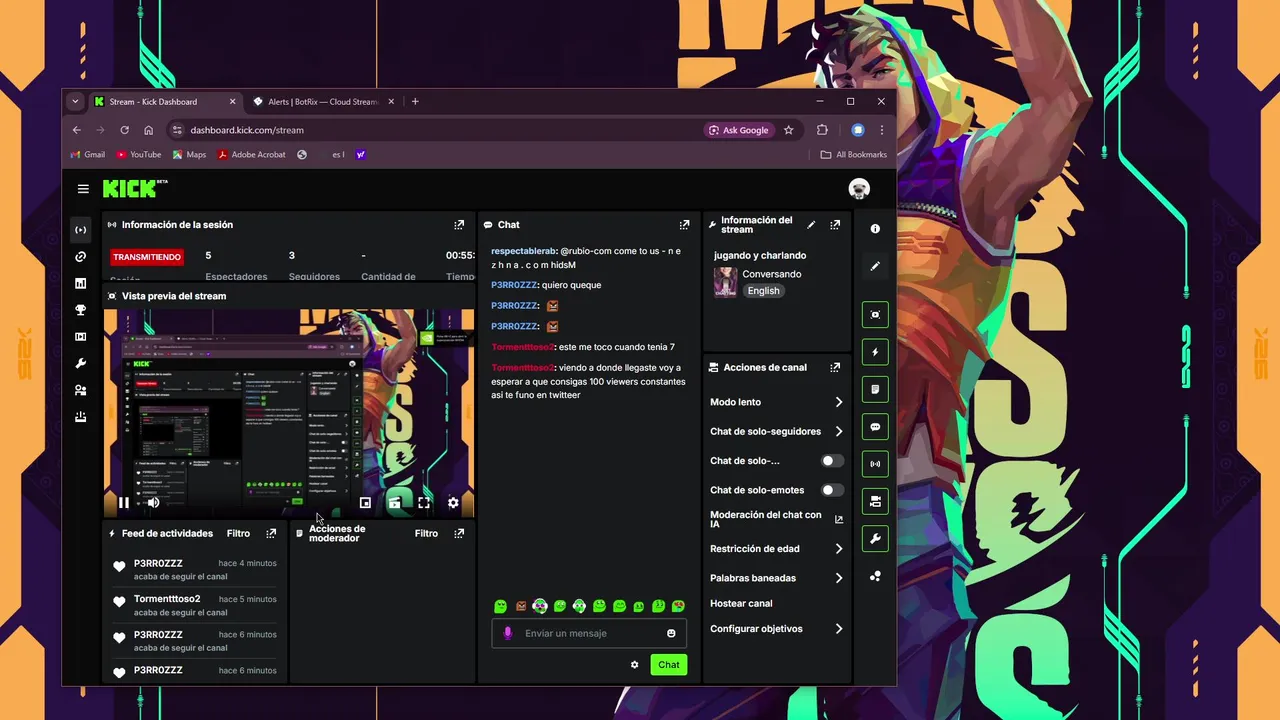Open stream preview settings gear
The width and height of the screenshot is (1280, 720).
tap(453, 503)
